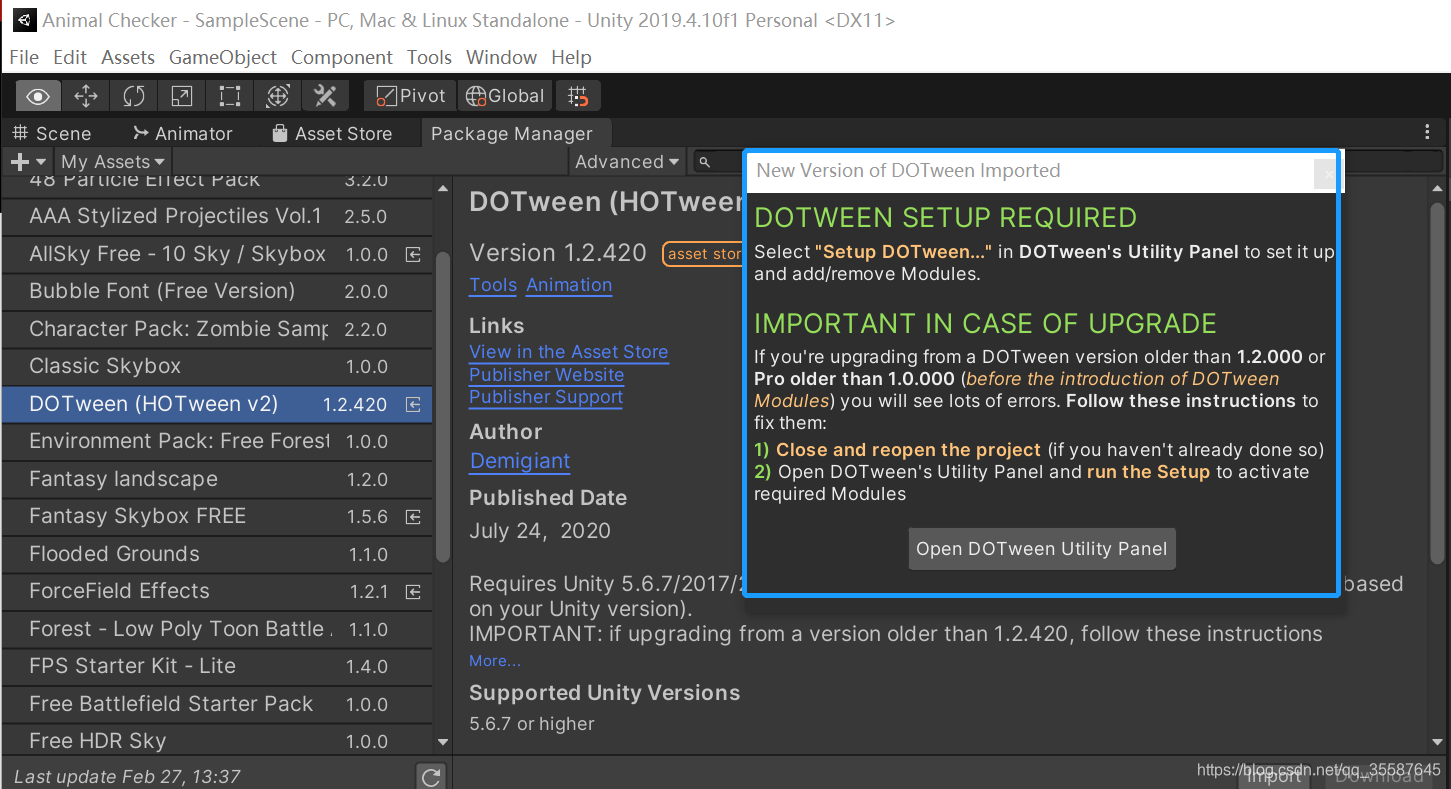This screenshot has height=789, width=1451.
Task: Select the Rect Transform tool
Action: (230, 96)
